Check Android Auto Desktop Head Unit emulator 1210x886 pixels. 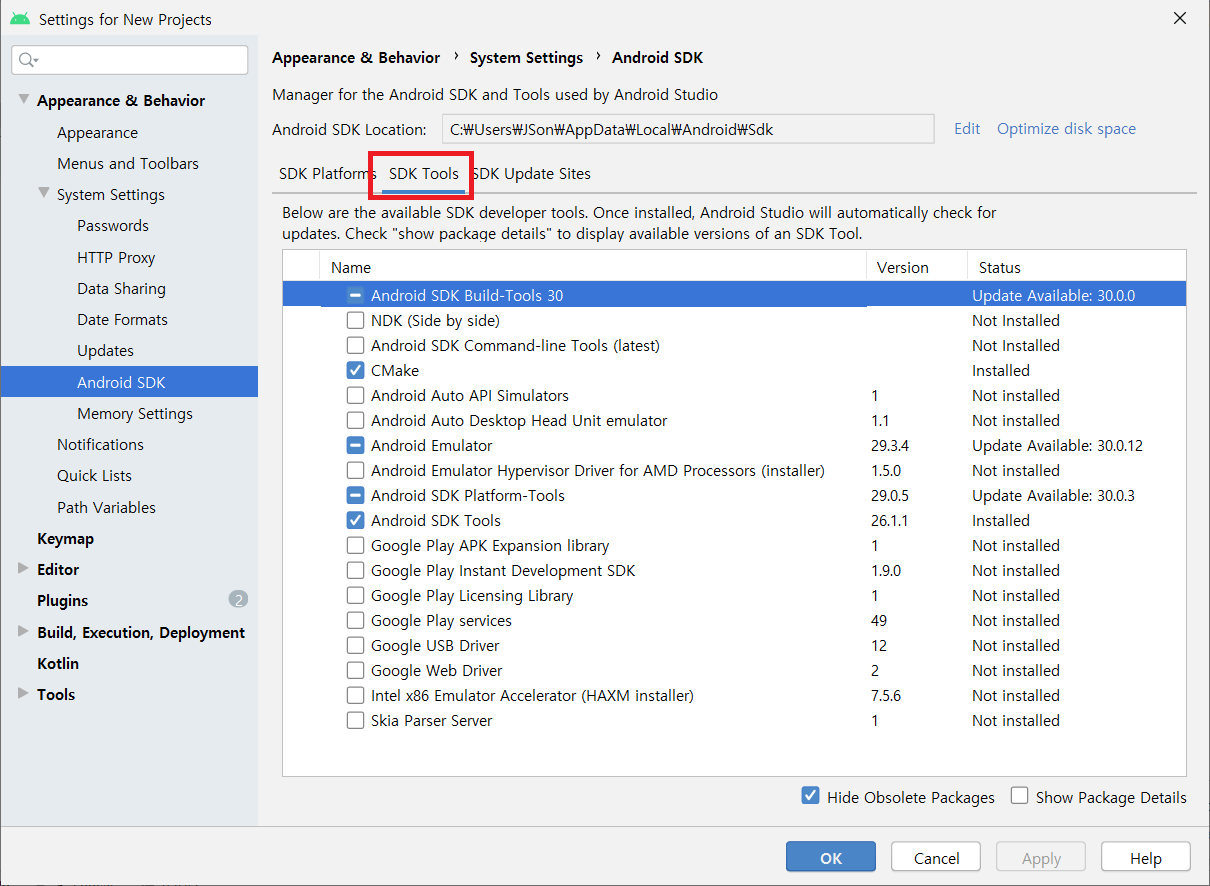point(355,421)
